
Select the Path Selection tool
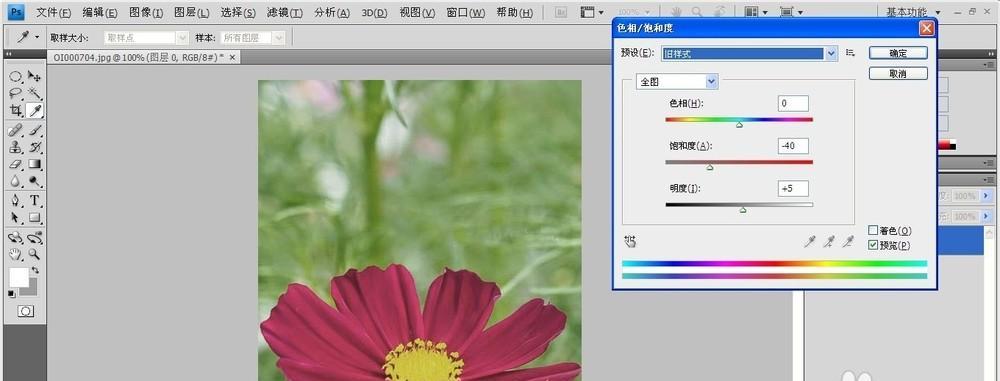(16, 218)
